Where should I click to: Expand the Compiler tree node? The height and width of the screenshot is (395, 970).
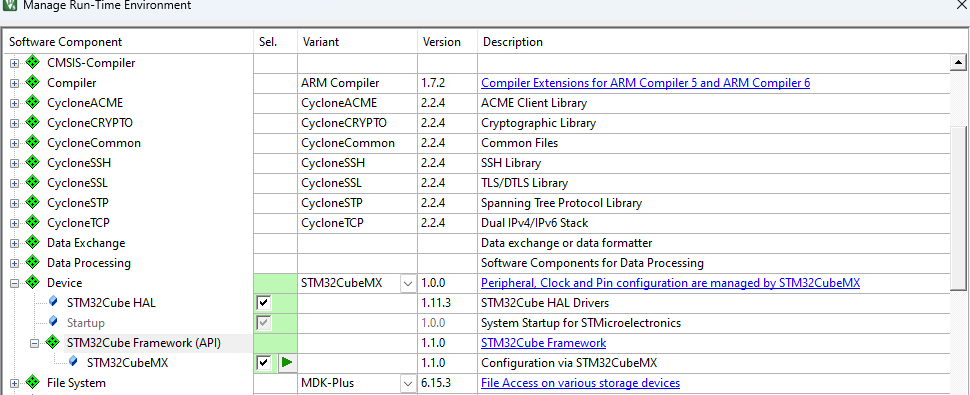click(15, 83)
